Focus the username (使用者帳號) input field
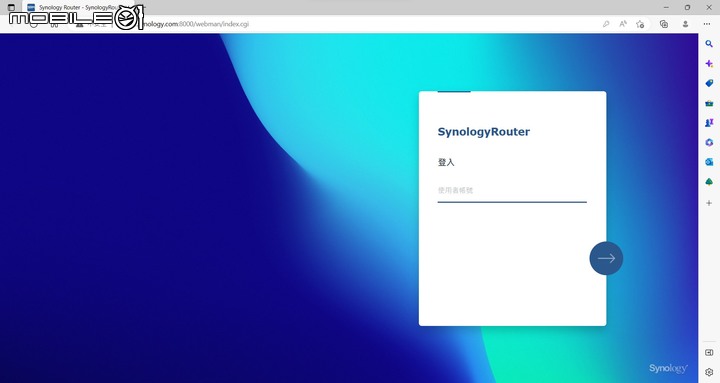The height and width of the screenshot is (383, 720). (x=512, y=190)
